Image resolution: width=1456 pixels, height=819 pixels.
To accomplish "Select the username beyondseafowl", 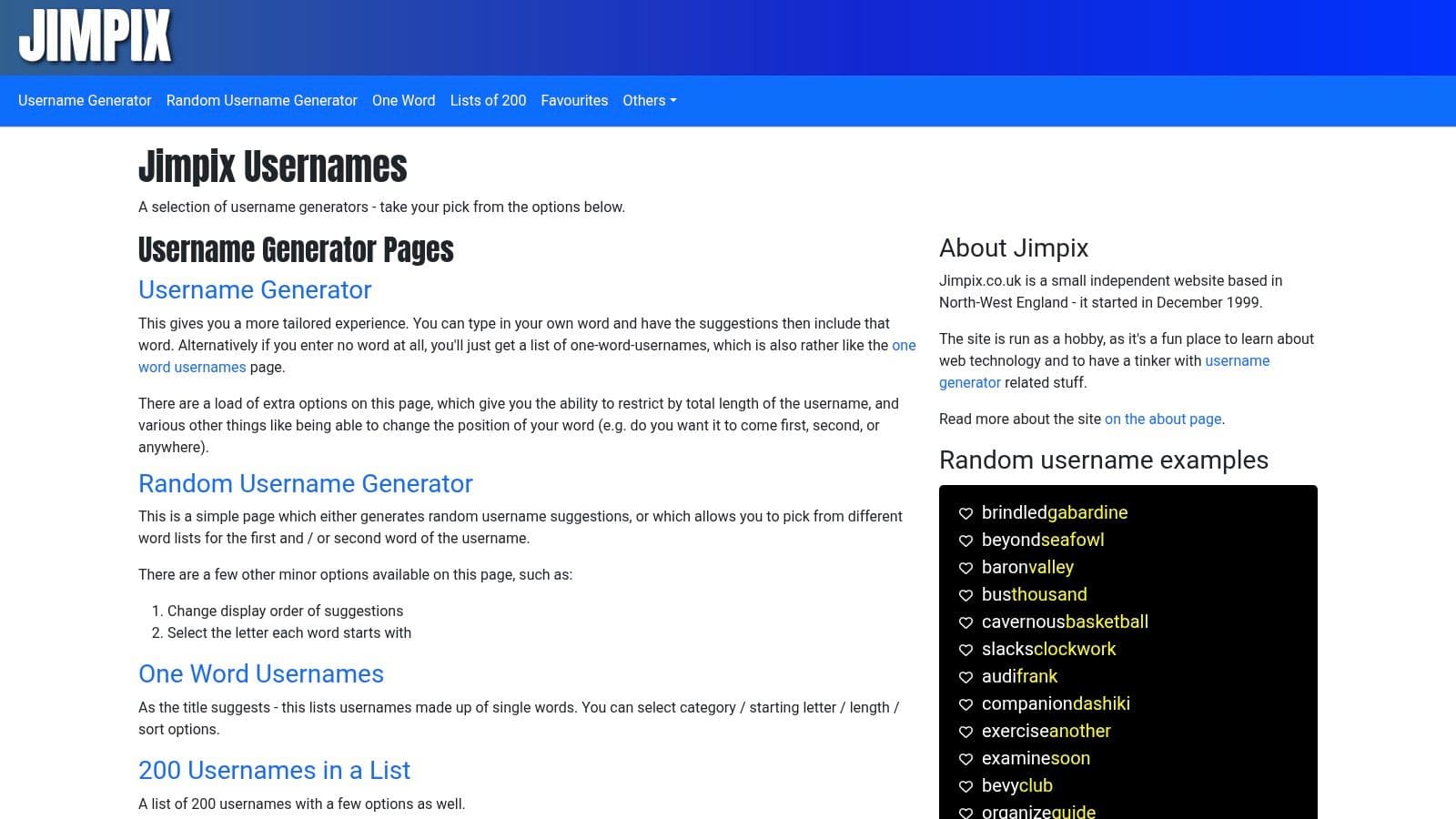I will coord(1043,540).
